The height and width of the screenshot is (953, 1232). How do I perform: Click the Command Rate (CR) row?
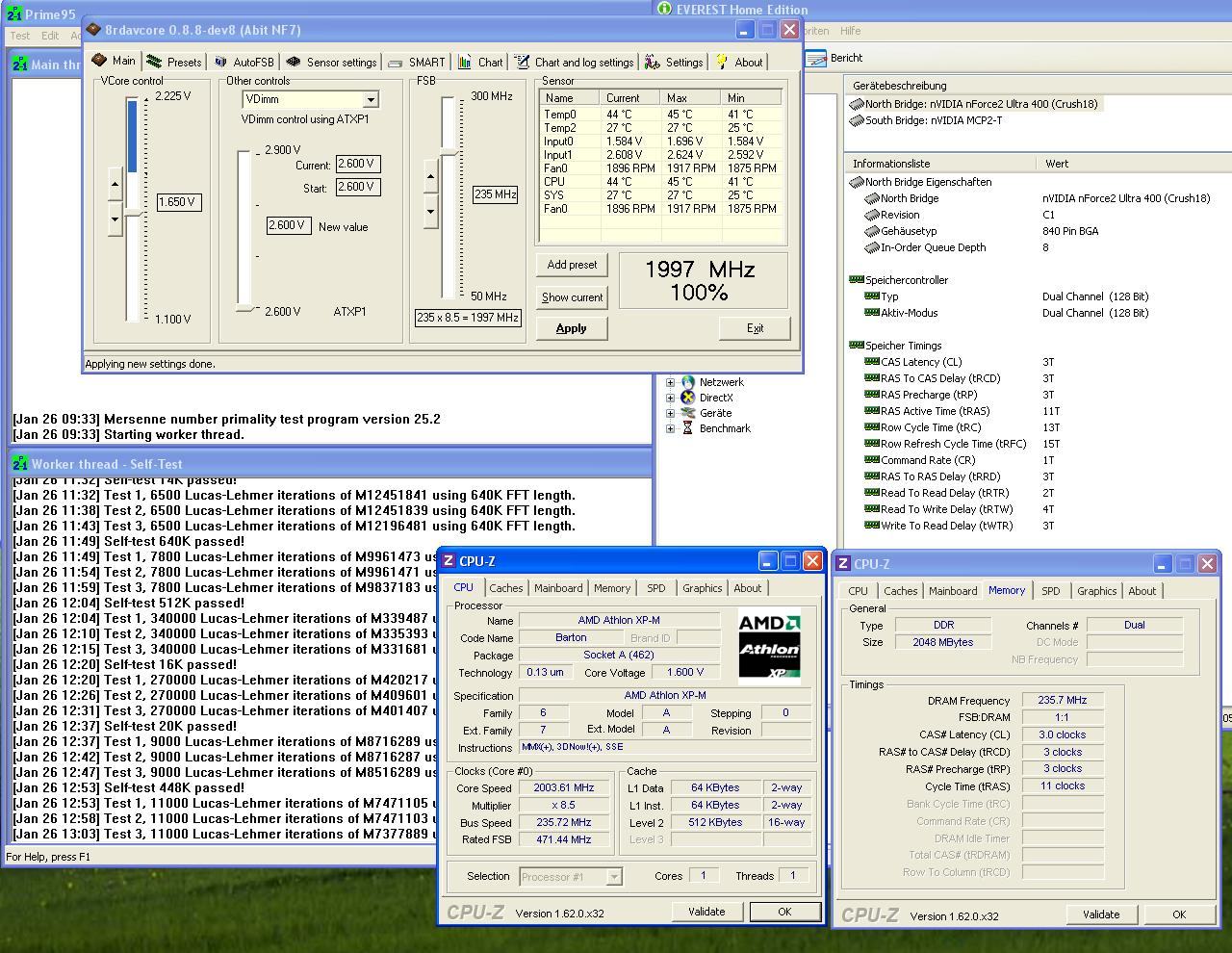(x=1039, y=460)
